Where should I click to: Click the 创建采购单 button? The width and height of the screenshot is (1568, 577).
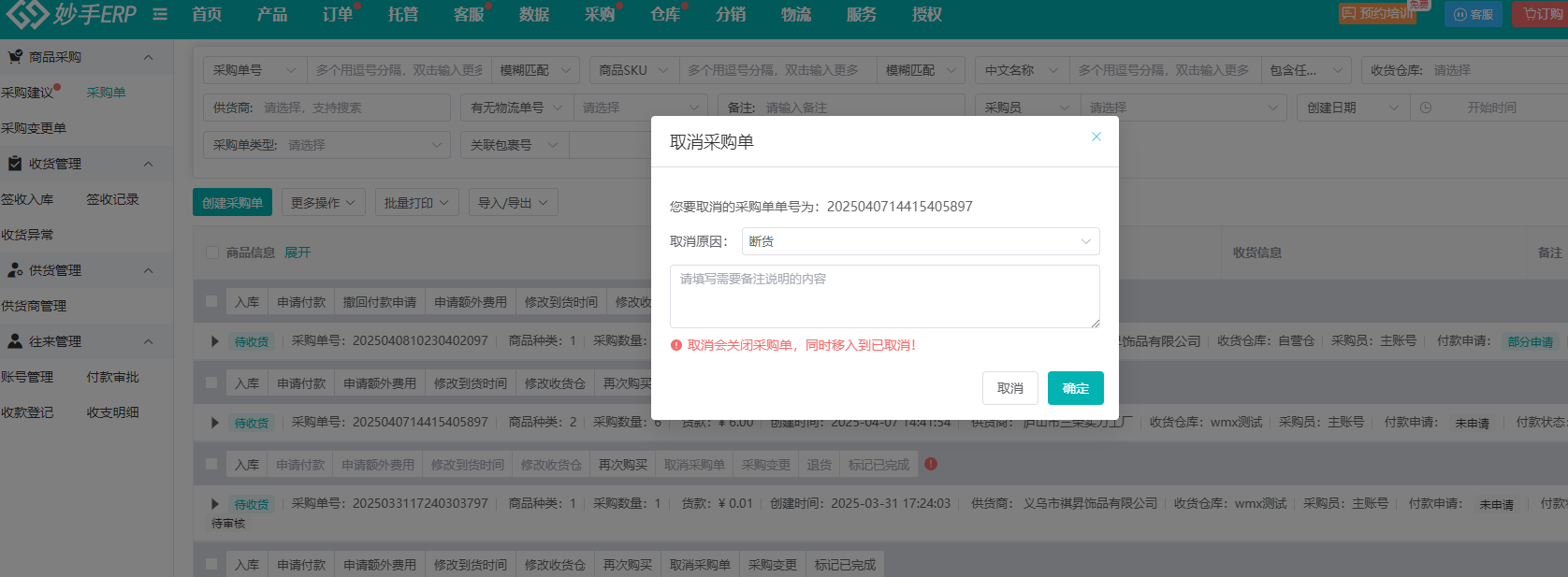coord(232,203)
